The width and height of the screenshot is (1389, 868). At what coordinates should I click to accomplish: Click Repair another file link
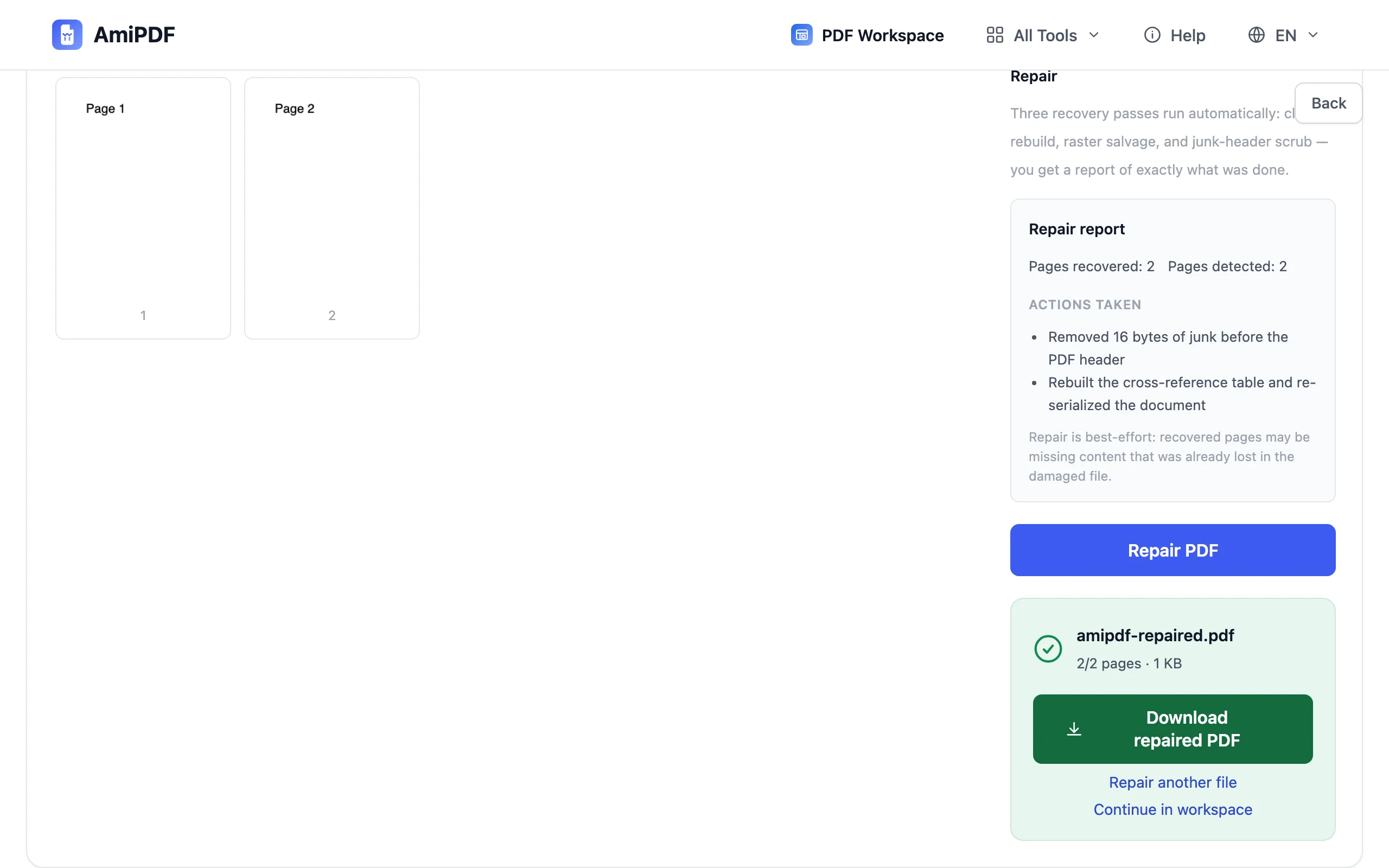1173,782
